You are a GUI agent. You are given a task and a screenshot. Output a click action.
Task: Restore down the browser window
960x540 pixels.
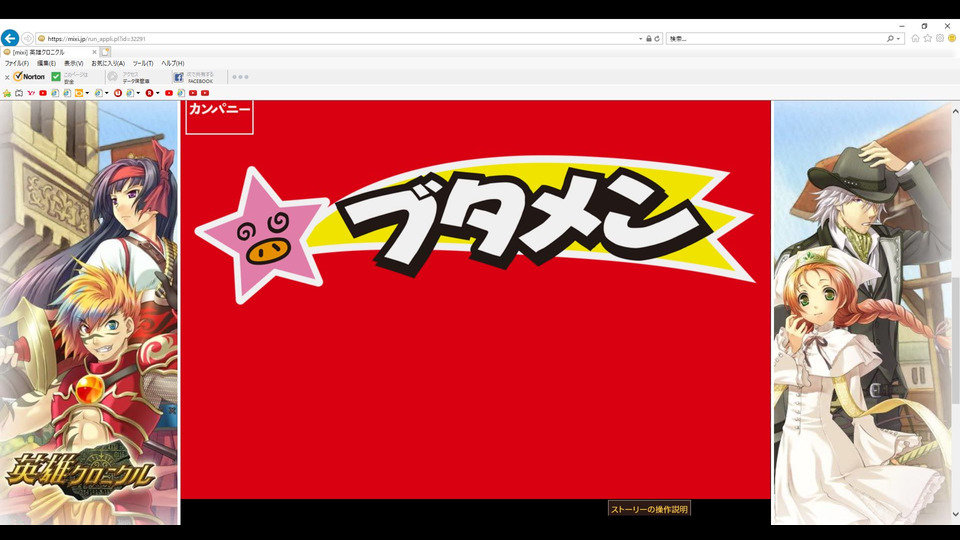click(924, 26)
